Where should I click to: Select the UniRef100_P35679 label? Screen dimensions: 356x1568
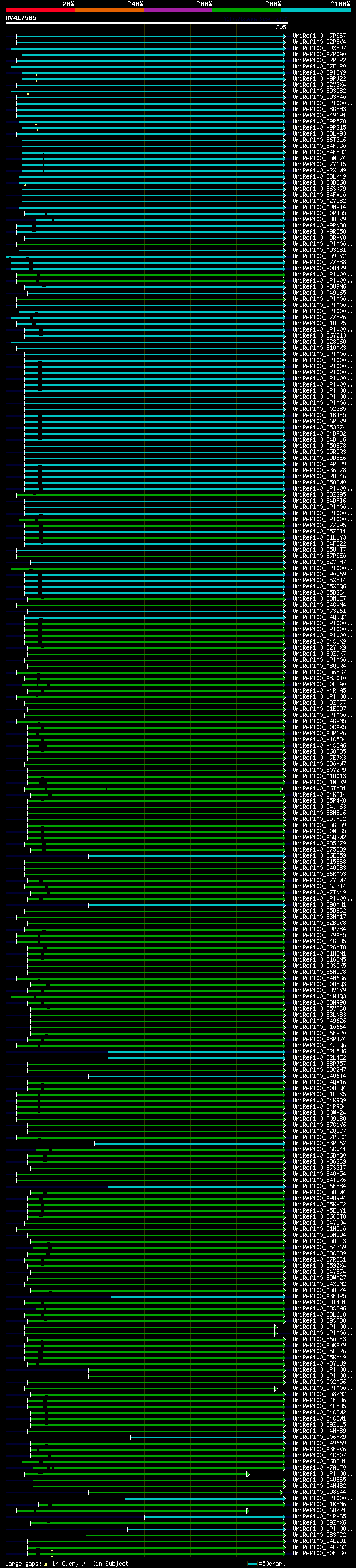(319, 844)
